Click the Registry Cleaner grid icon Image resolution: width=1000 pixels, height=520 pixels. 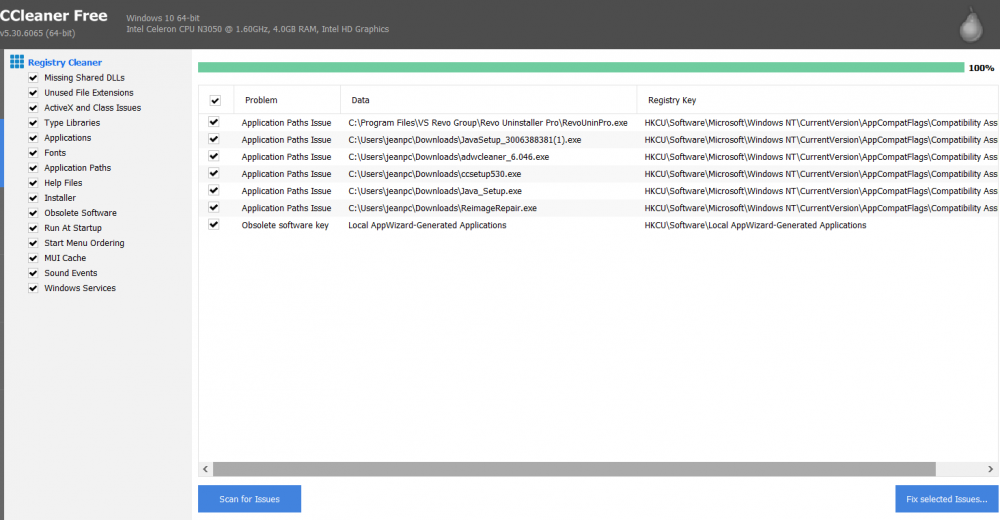[17, 62]
